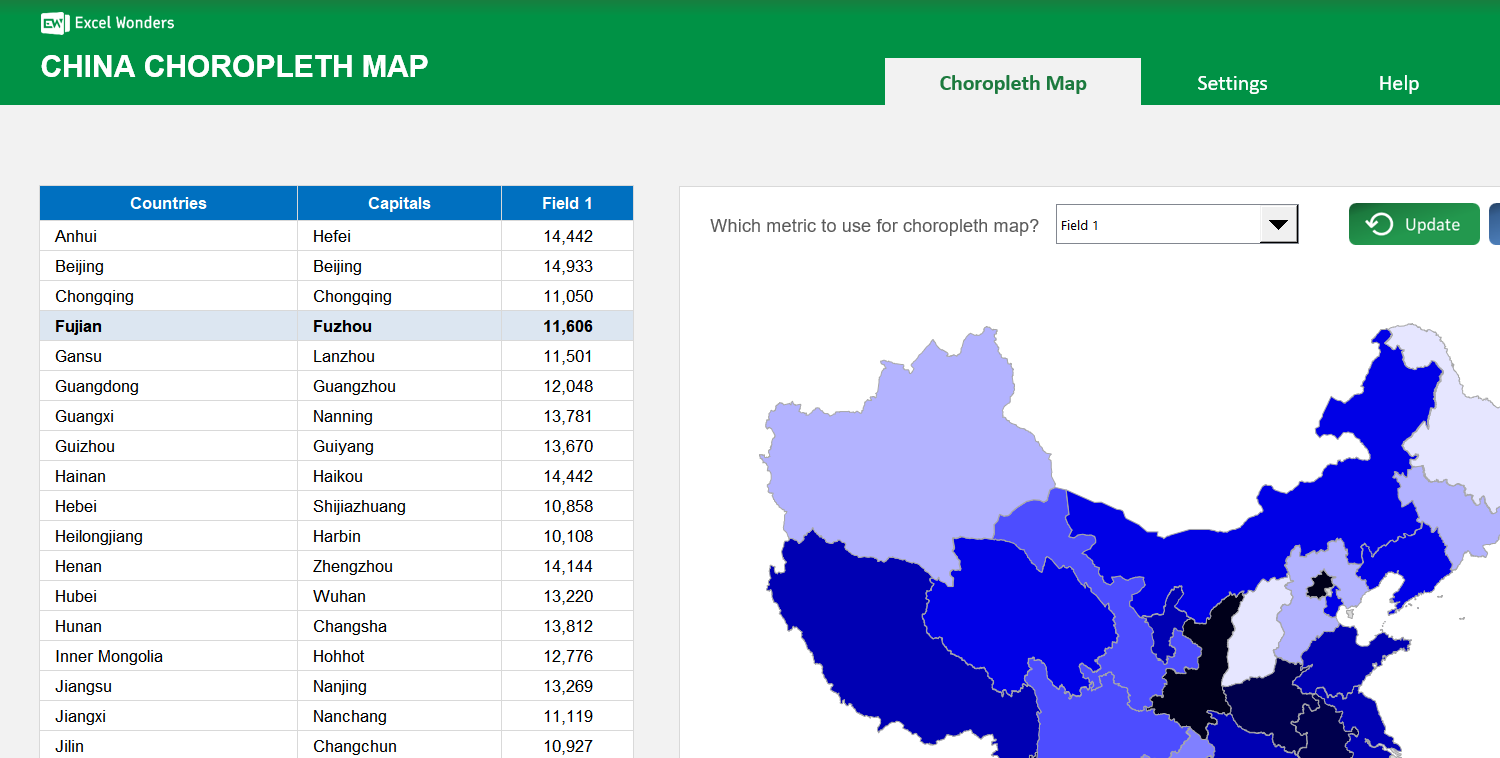The width and height of the screenshot is (1500, 758).
Task: Click the Fuzhou capital cell
Action: (x=398, y=326)
